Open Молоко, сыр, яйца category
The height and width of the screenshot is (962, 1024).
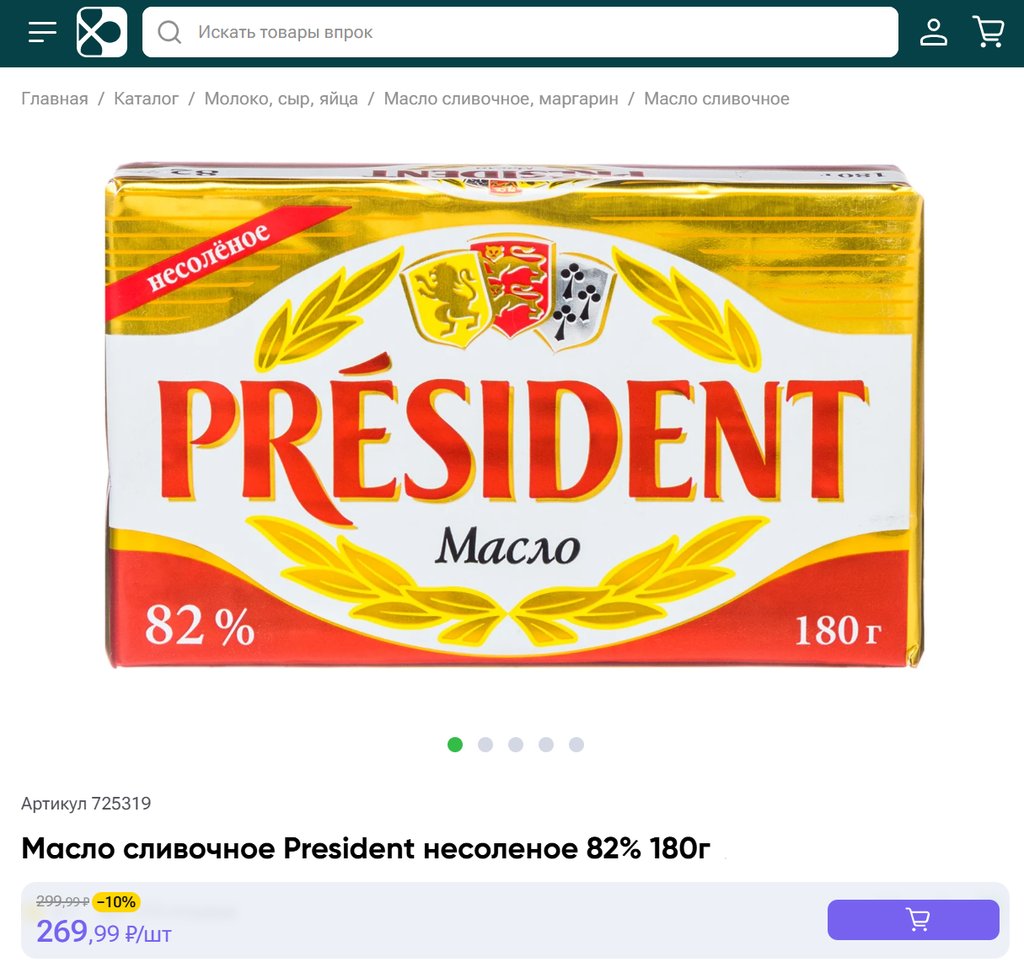coord(281,99)
